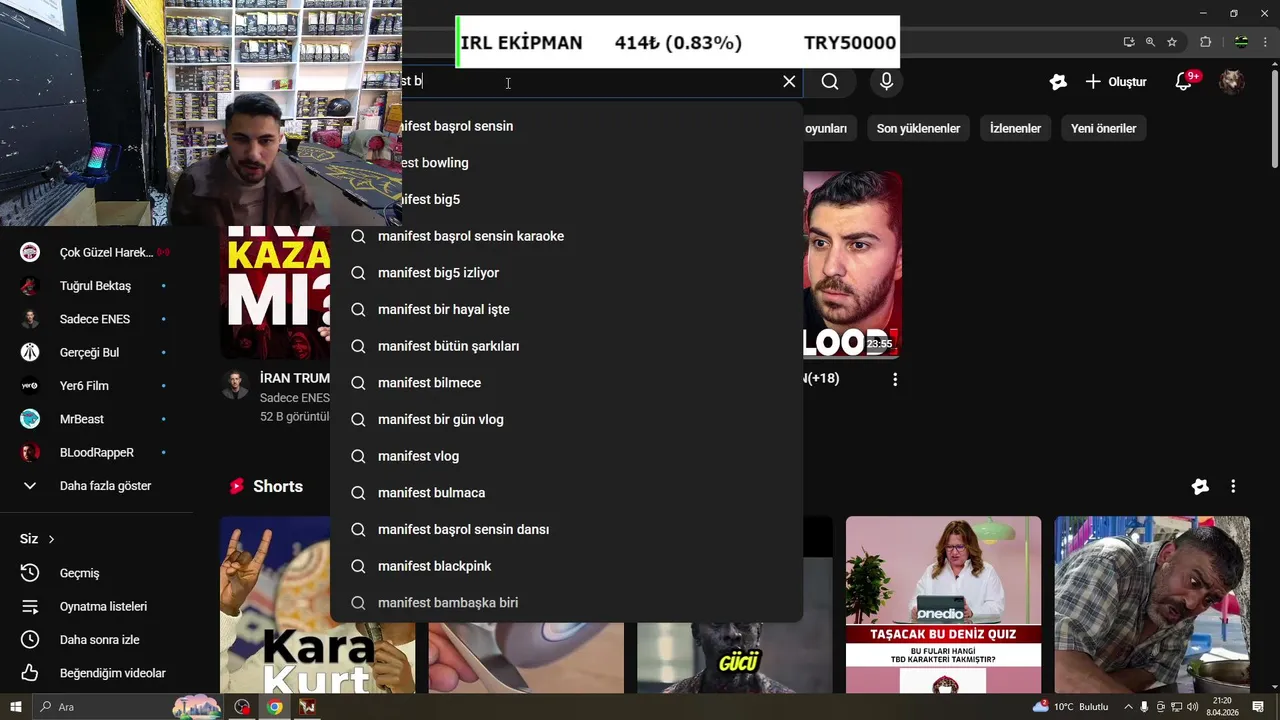Open Chrome from the taskbar
1280x720 pixels.
point(274,707)
